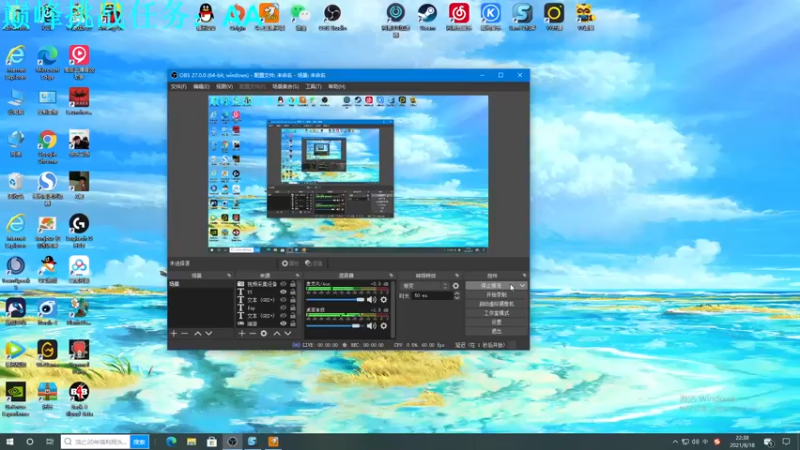Toggle visibility of fsp source
800x450 pixels.
click(283, 308)
